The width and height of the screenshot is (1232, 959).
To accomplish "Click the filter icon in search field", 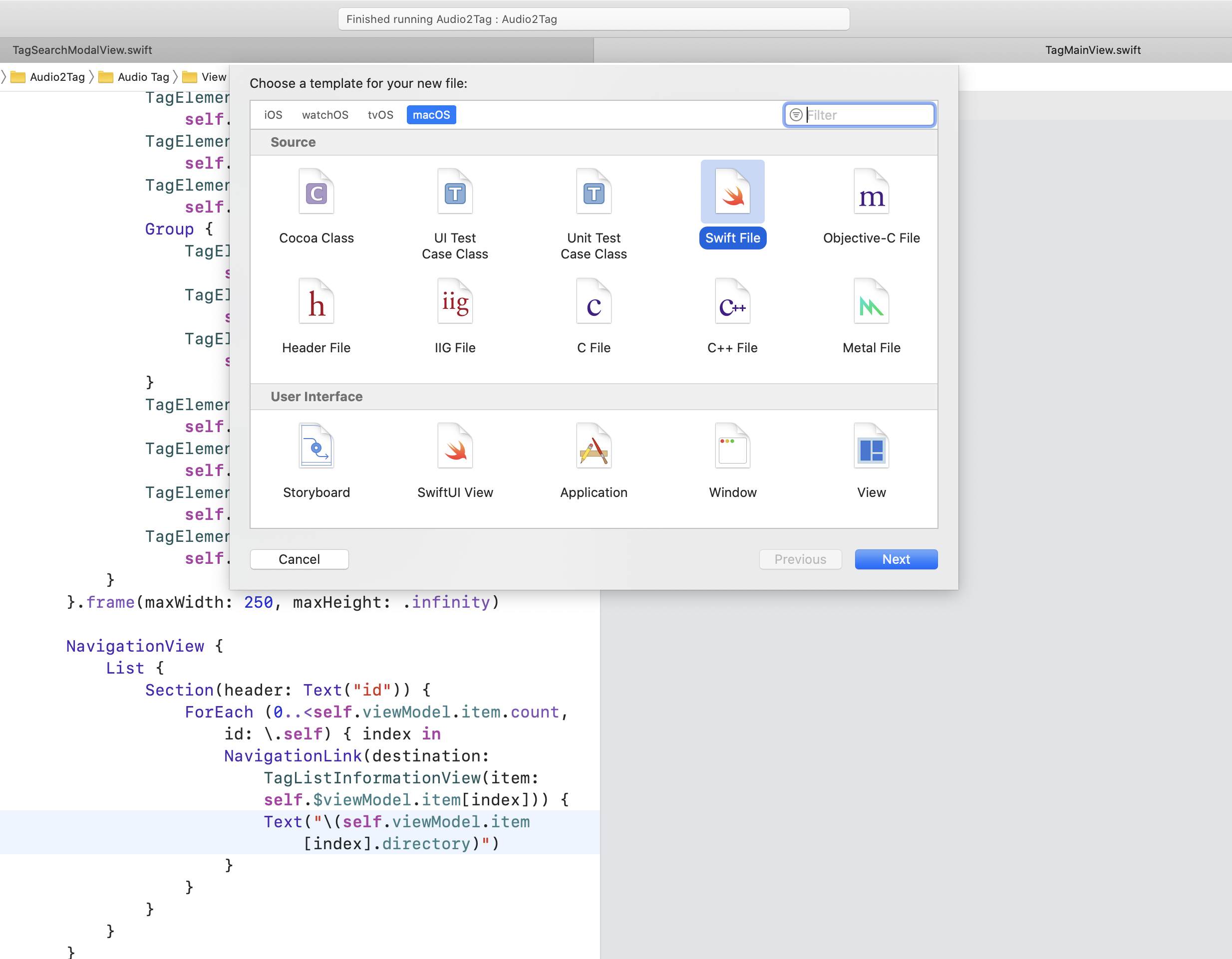I will pyautogui.click(x=796, y=115).
